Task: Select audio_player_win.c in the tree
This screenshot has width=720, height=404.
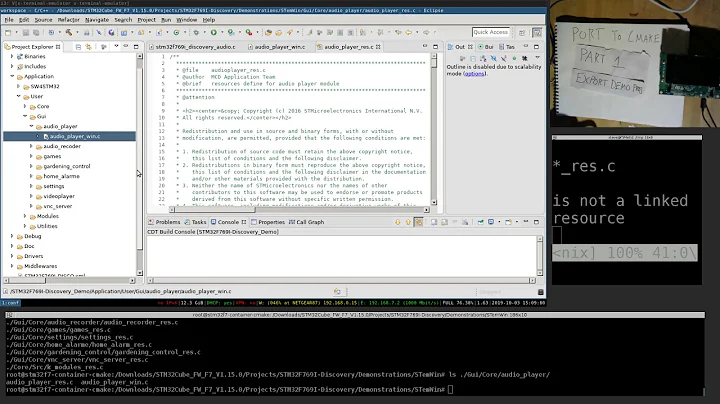Action: 72,136
